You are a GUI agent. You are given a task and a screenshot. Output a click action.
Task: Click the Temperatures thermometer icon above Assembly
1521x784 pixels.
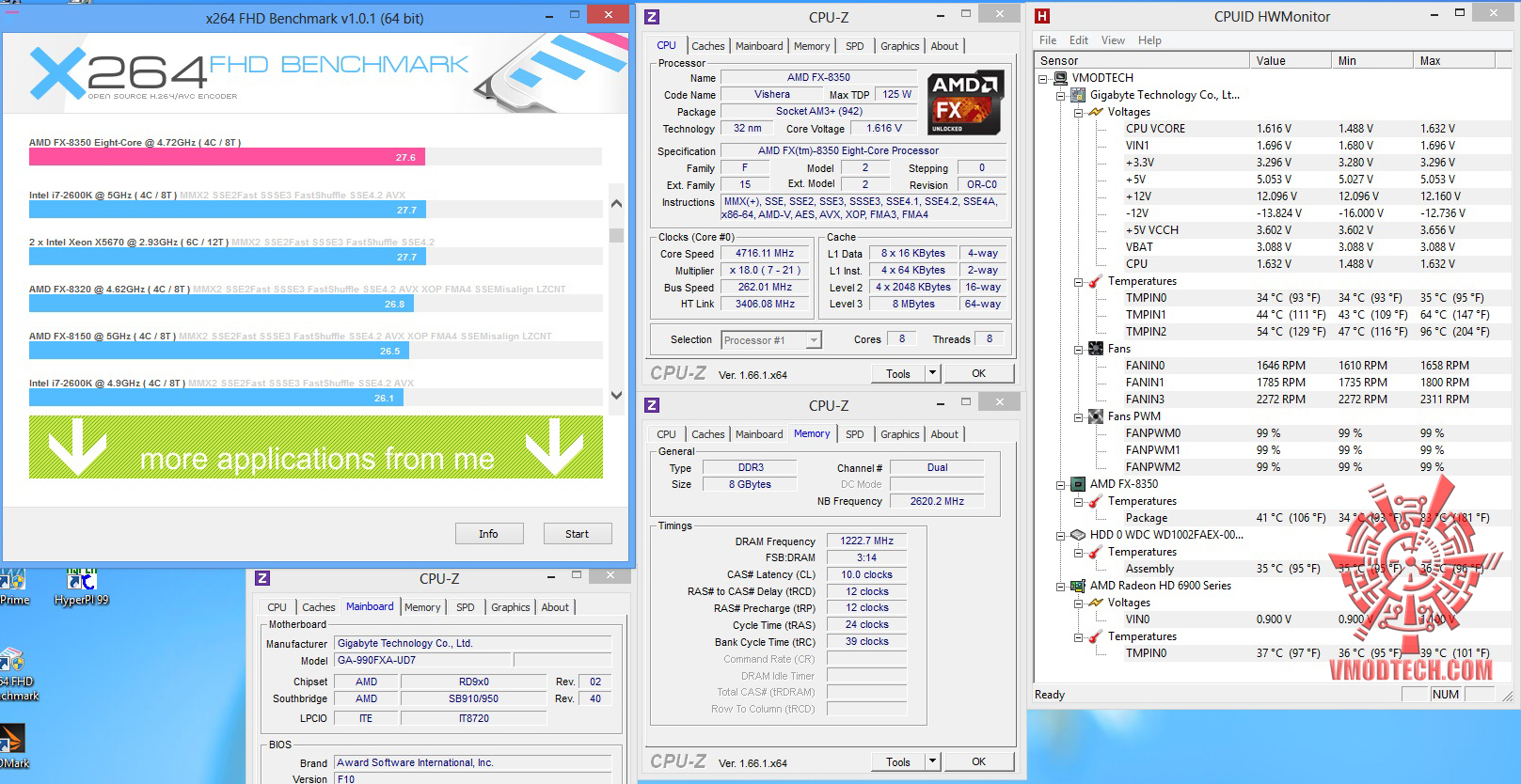(x=1096, y=552)
